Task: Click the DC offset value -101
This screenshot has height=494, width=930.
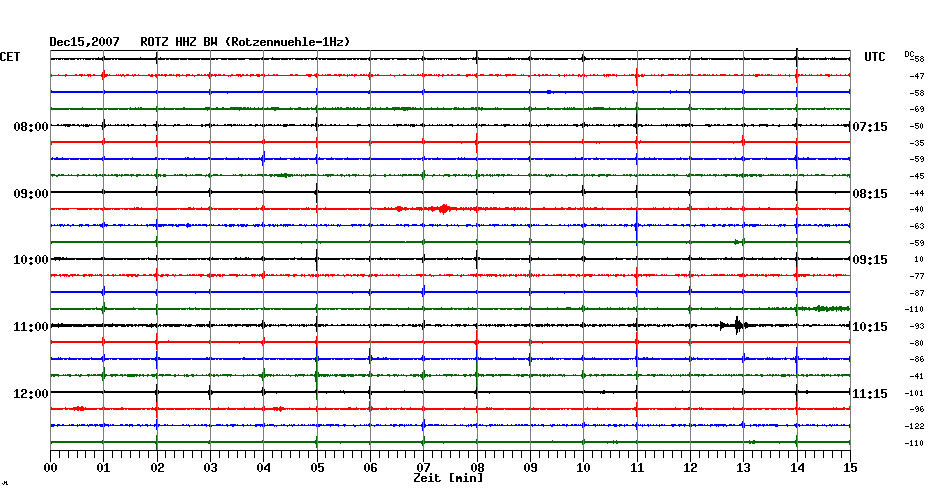Action: pos(915,393)
